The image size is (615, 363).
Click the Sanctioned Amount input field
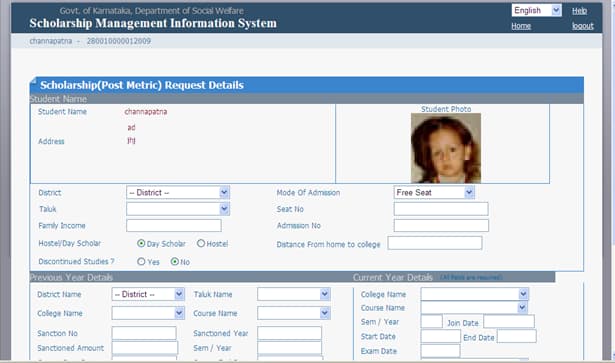(145, 348)
